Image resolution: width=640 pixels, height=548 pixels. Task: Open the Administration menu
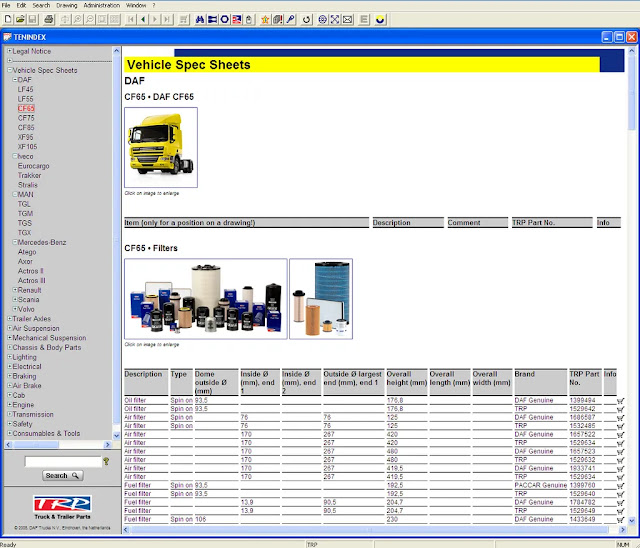(x=102, y=5)
